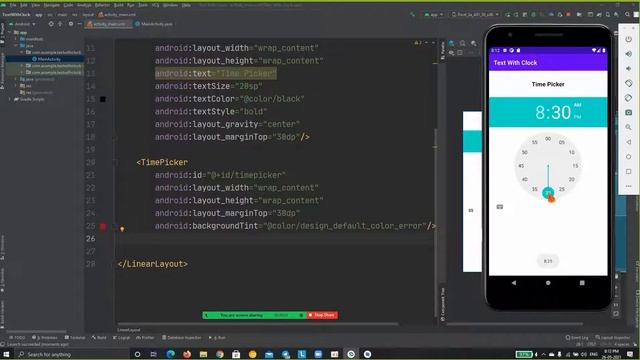The image size is (640, 360).
Task: Open Chrome from taskbar
Action: click(x=220, y=354)
